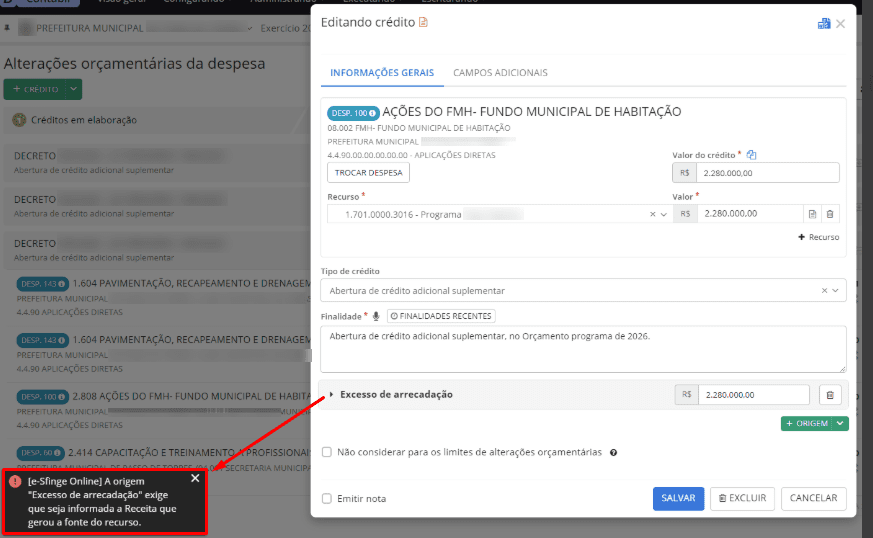Expand Excesso de arrecadação section
Screen dimensions: 873x538
click(x=331, y=394)
